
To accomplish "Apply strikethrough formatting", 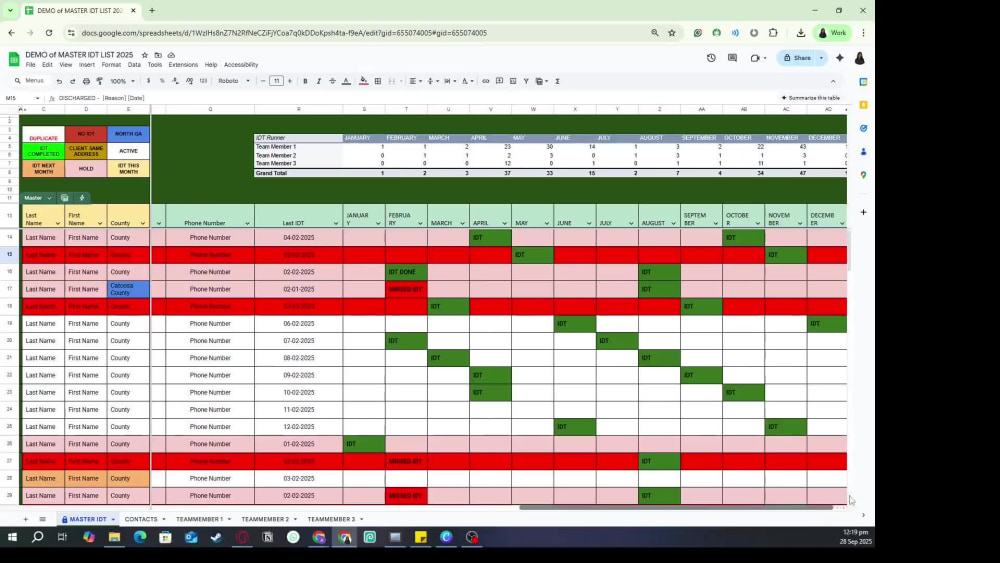I will click(x=332, y=81).
